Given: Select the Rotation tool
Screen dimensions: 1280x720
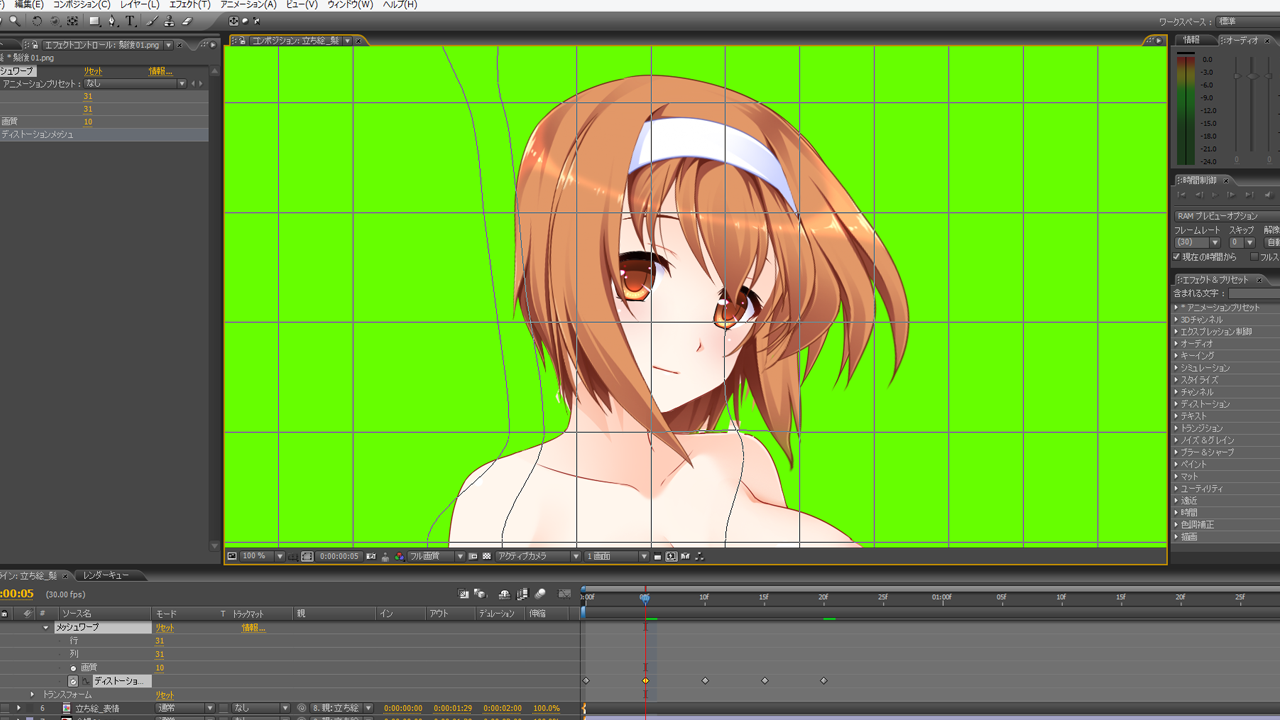Looking at the screenshot, I should pos(37,20).
